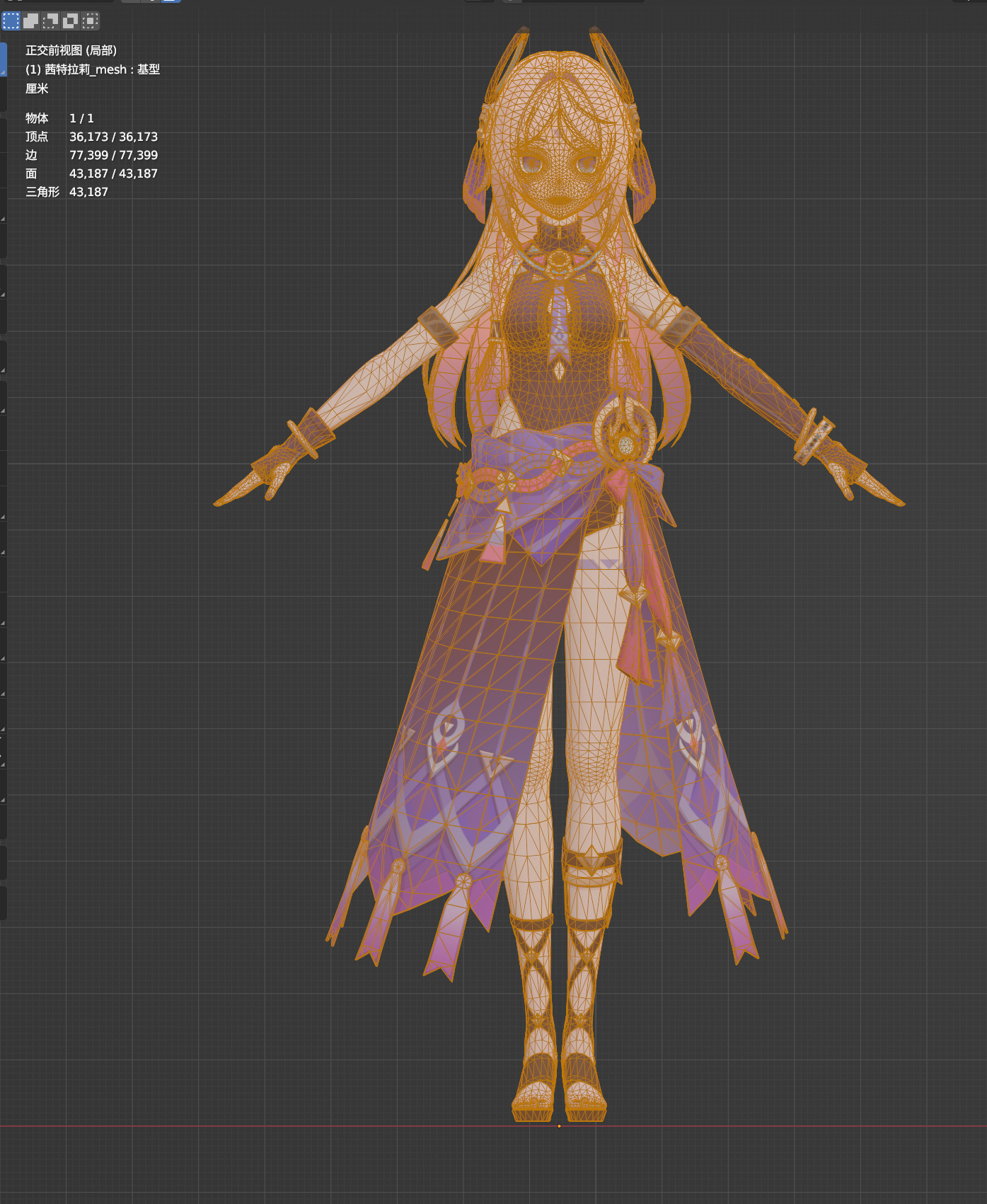The image size is (987, 1204).
Task: Click the 77,399 / 77,399 edge count
Action: coord(113,155)
